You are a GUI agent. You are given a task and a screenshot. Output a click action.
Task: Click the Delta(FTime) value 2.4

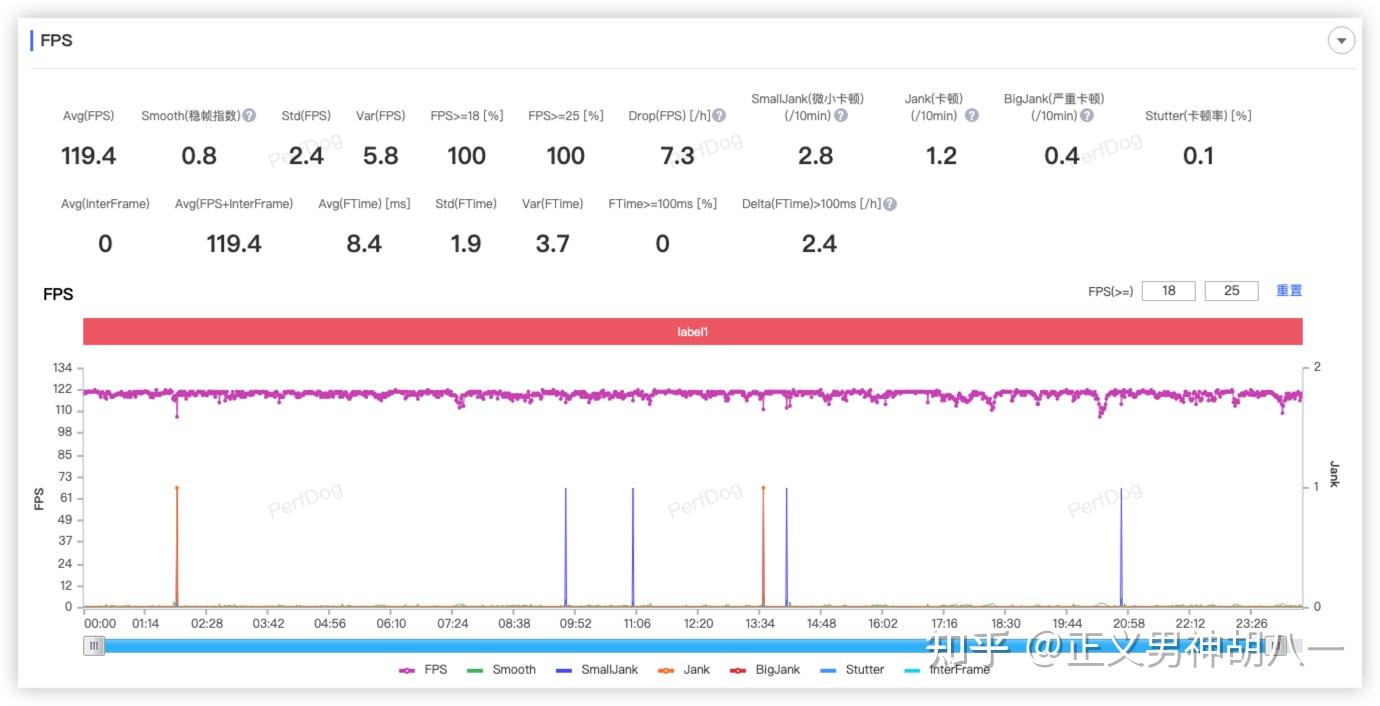[819, 244]
